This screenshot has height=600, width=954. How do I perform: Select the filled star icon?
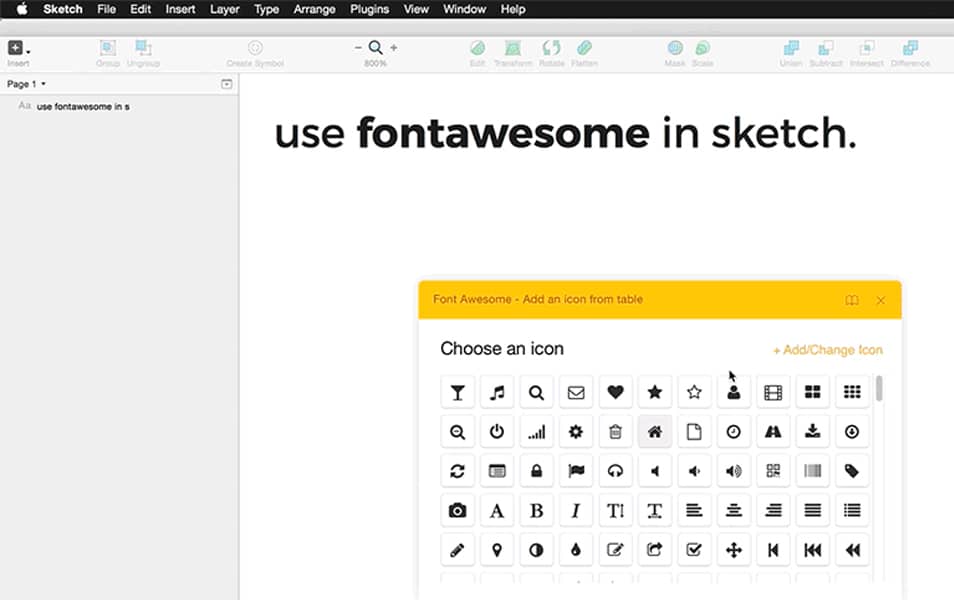click(654, 391)
